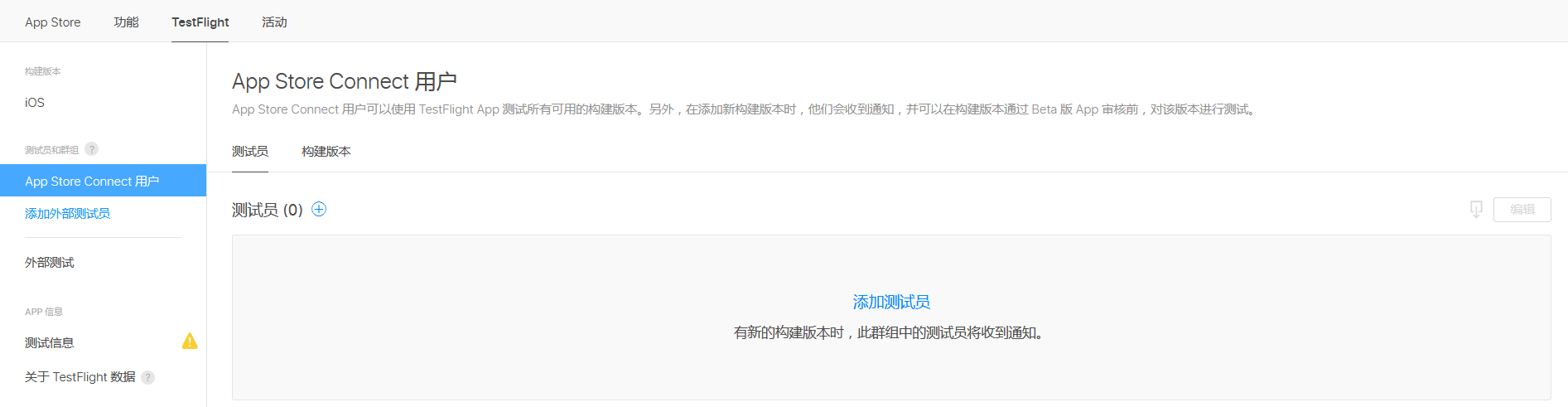
Task: Click help icon beside 测试员和群组
Action: (x=92, y=149)
